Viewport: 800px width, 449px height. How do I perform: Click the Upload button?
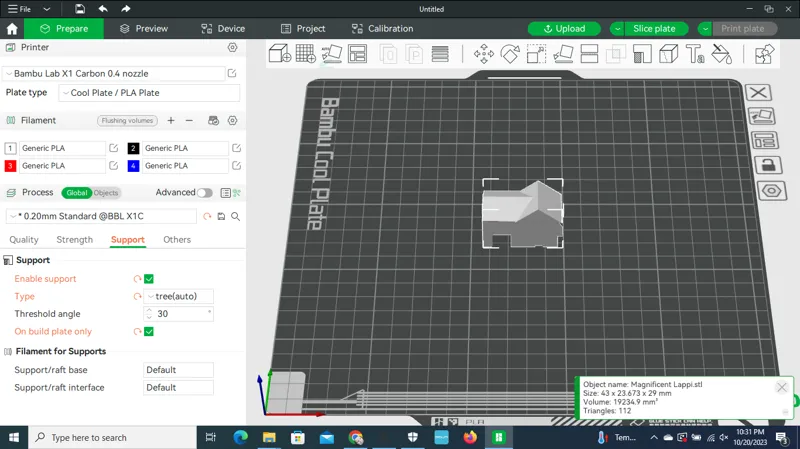(564, 29)
